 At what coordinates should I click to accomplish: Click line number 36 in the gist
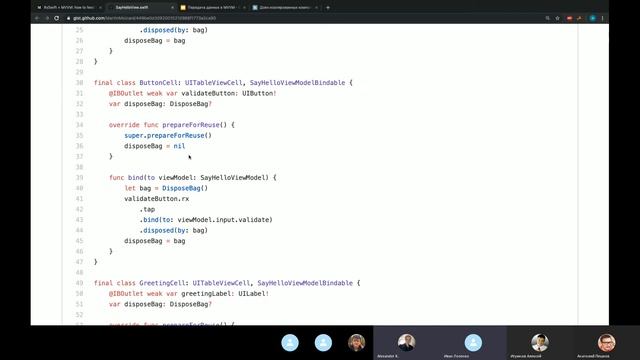[x=79, y=146]
